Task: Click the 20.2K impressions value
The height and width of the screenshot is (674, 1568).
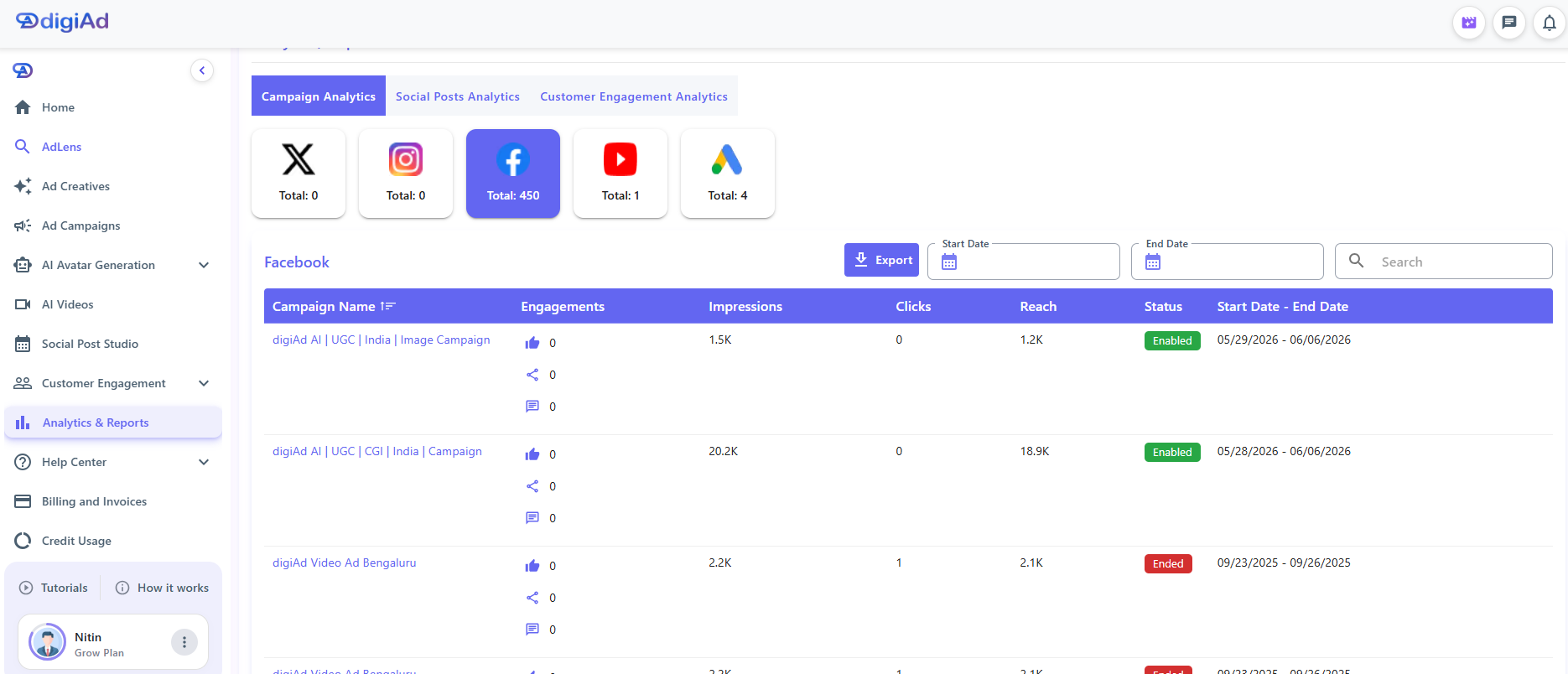Action: point(723,451)
